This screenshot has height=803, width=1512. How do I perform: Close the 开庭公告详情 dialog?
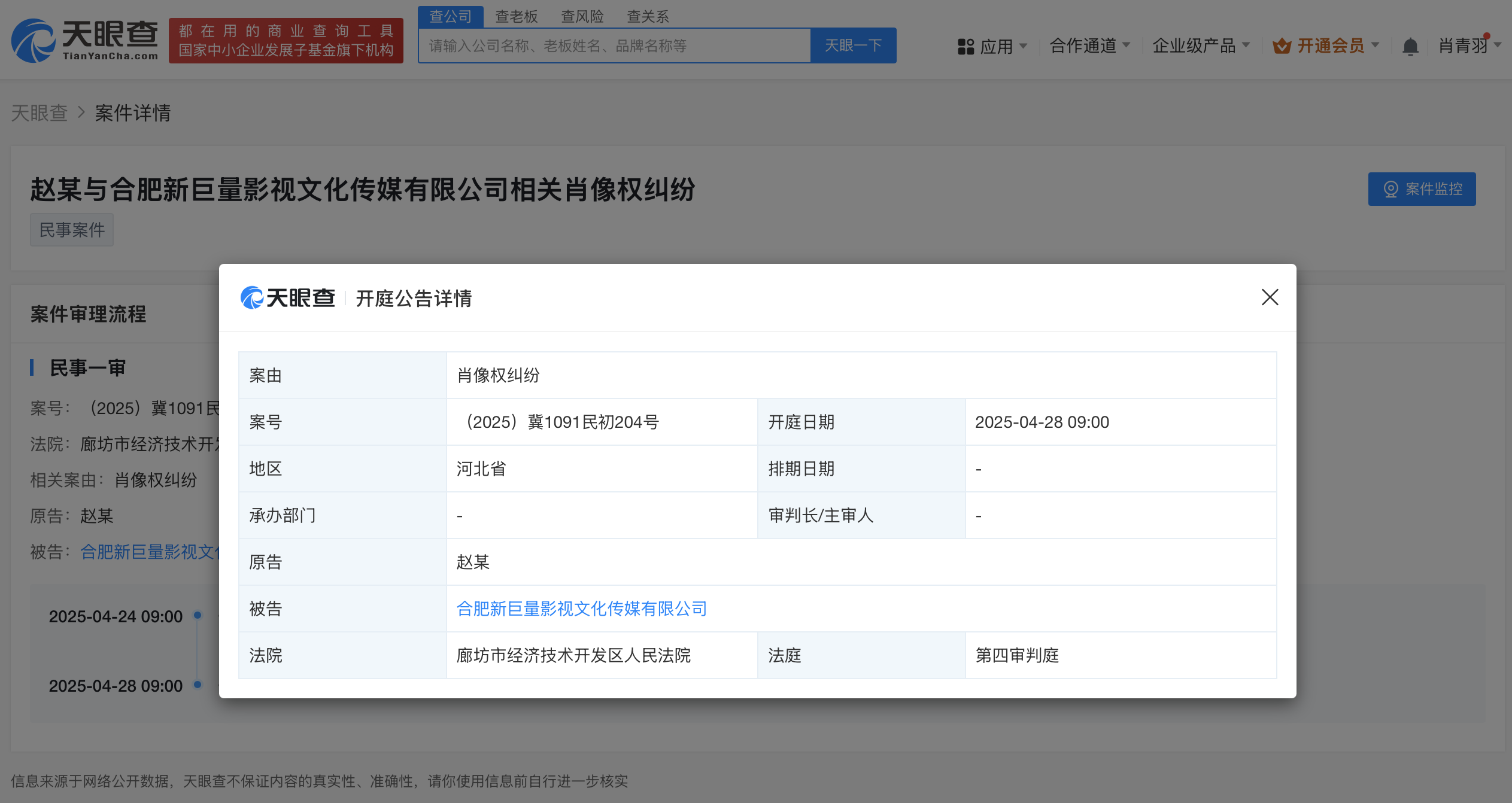click(x=1270, y=297)
